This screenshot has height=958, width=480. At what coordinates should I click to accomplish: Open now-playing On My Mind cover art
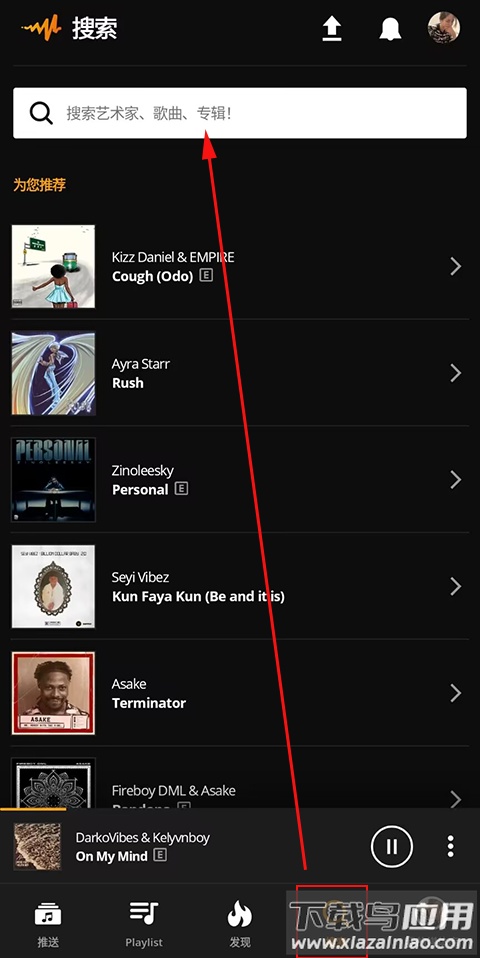point(37,846)
